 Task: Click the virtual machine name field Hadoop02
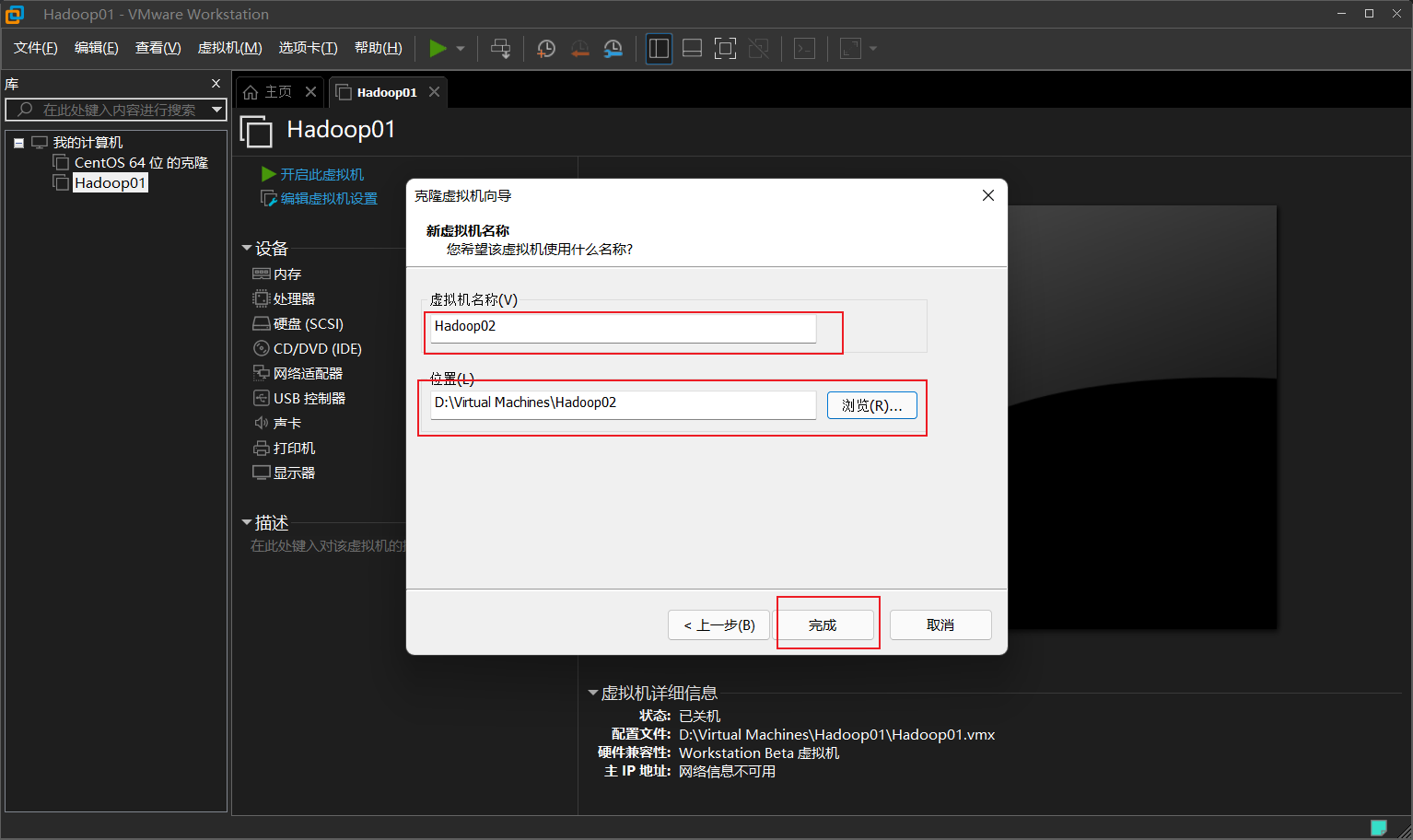pos(623,328)
